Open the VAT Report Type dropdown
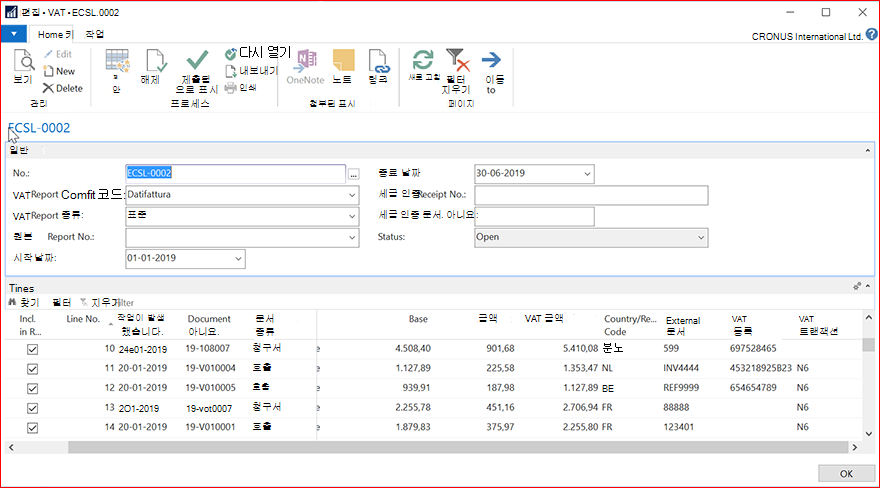This screenshot has height=488, width=880. (x=352, y=216)
